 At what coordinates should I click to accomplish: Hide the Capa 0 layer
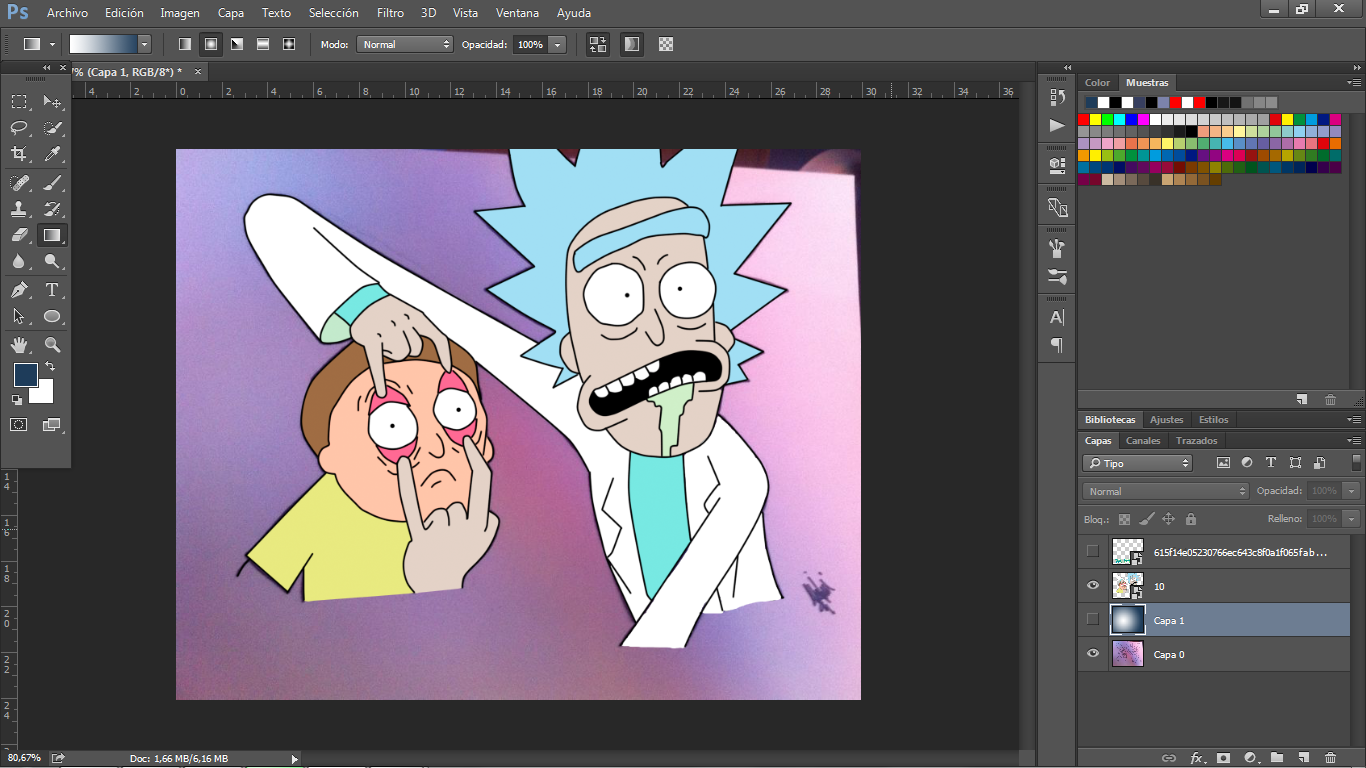click(1093, 654)
